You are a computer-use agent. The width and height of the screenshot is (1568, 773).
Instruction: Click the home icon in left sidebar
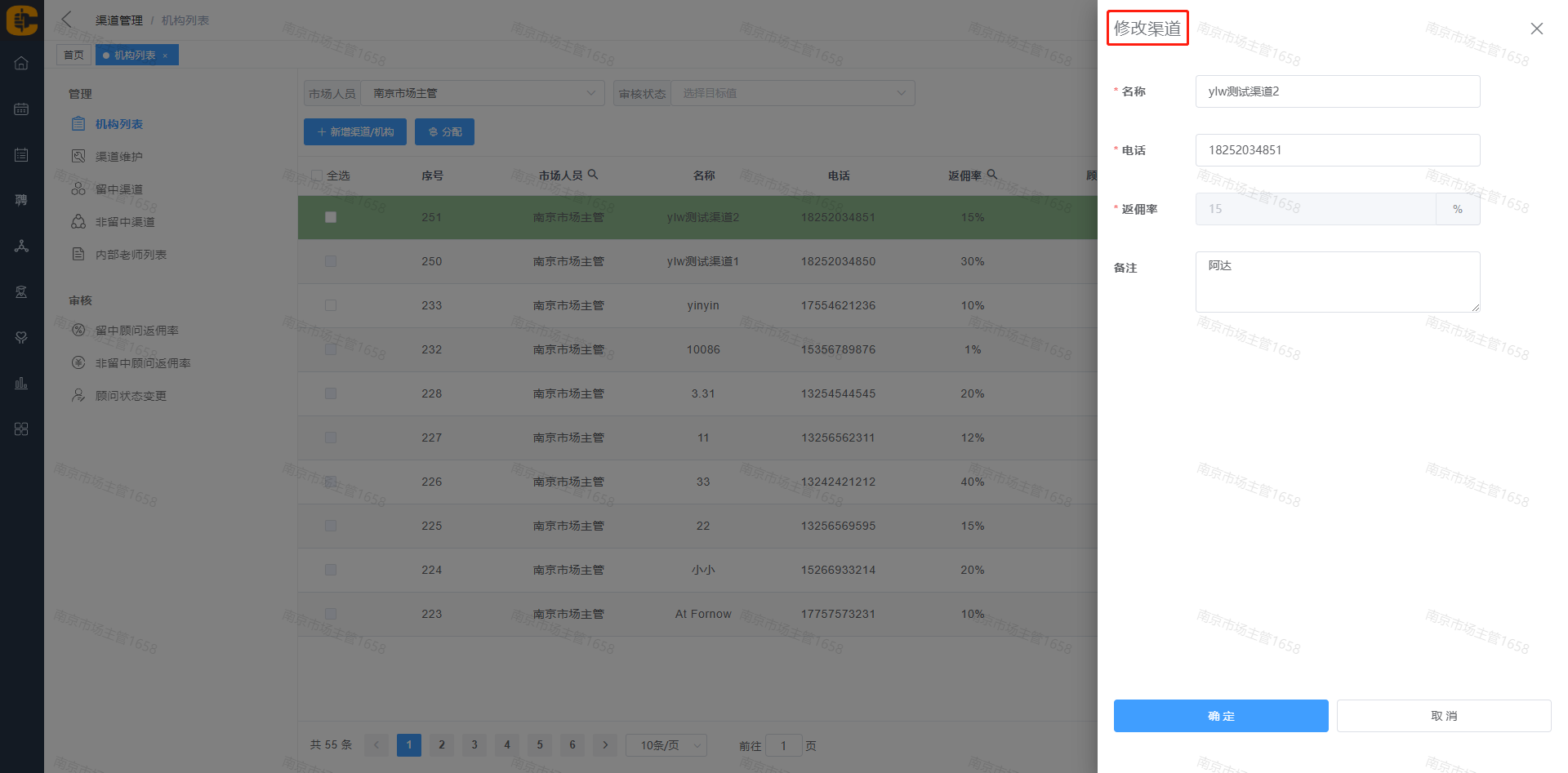point(21,64)
